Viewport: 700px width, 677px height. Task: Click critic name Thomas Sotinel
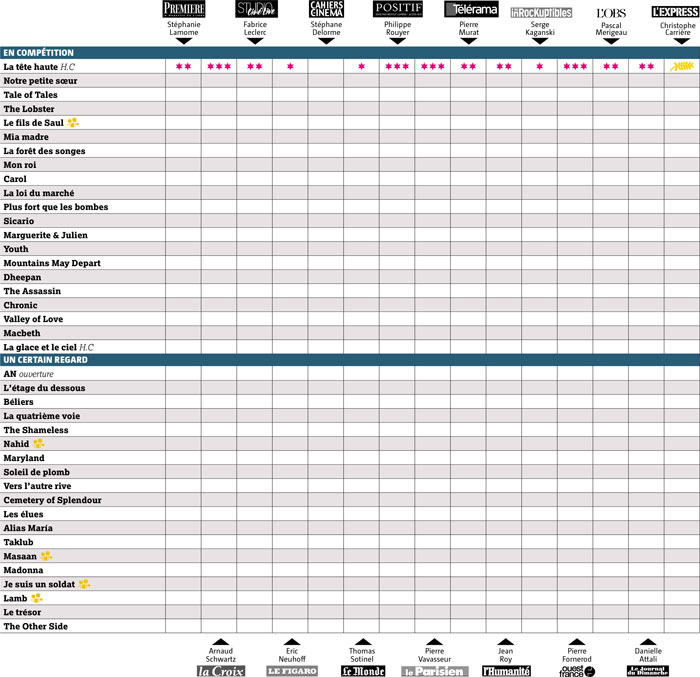click(362, 655)
